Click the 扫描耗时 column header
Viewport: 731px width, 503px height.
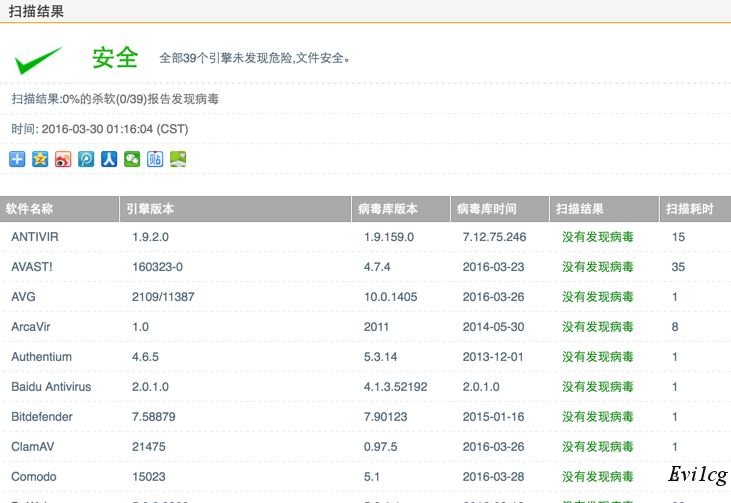coord(690,209)
